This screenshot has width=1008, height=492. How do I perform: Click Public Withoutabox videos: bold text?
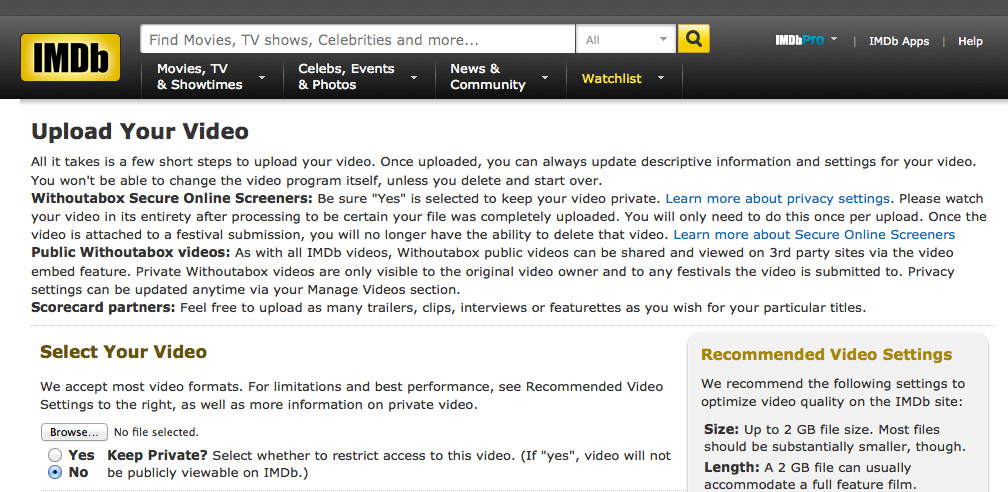point(130,253)
